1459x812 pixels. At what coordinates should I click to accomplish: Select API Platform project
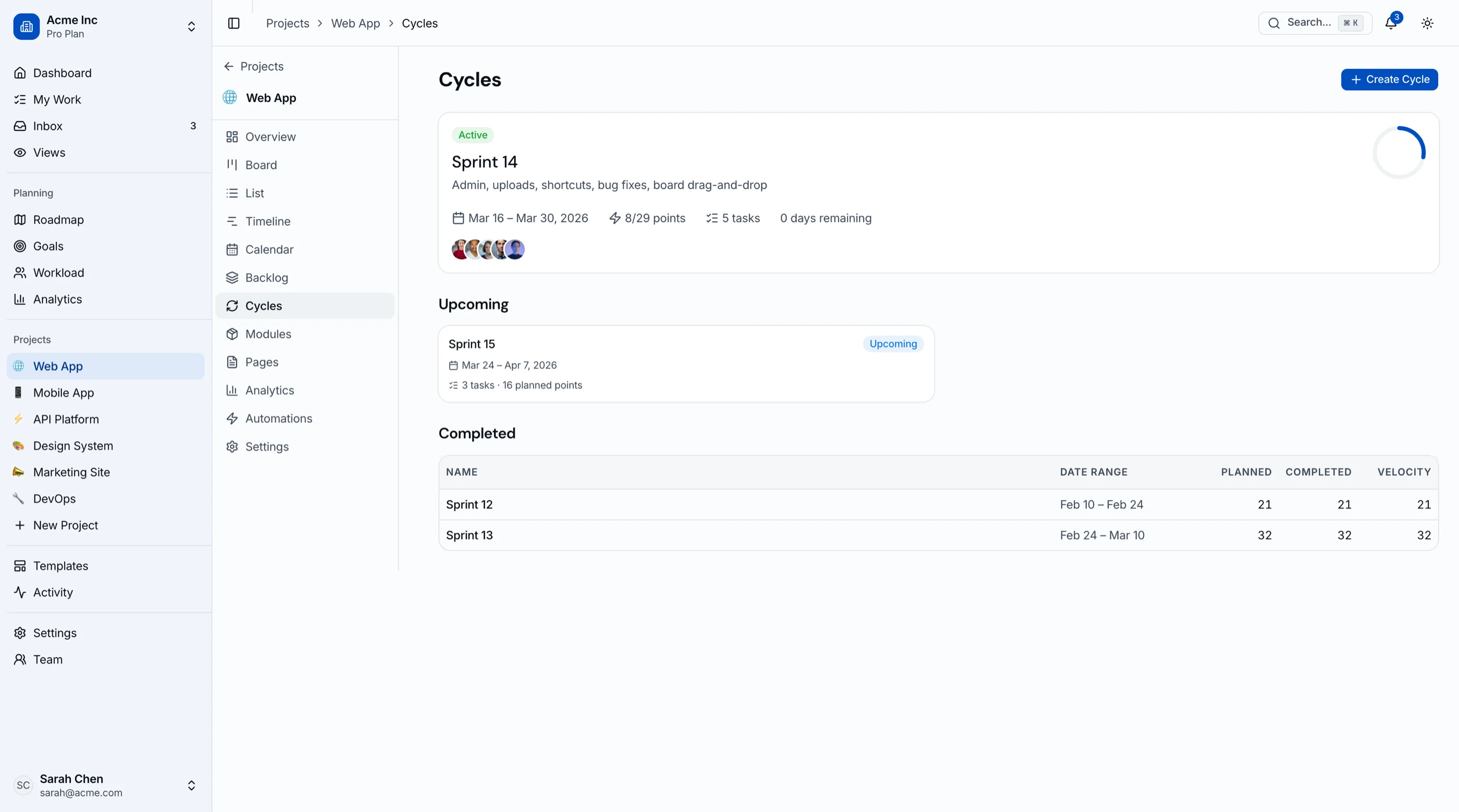click(x=106, y=419)
